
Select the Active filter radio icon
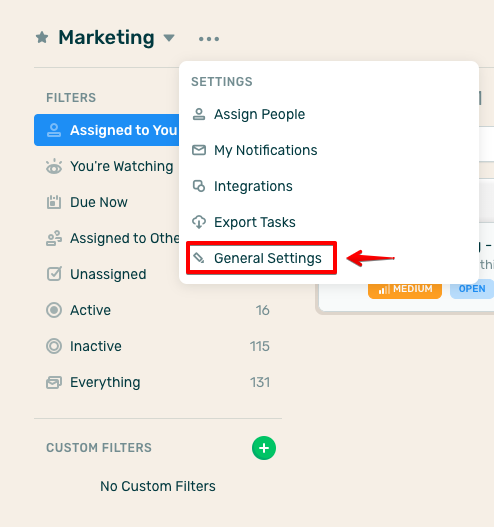click(54, 310)
